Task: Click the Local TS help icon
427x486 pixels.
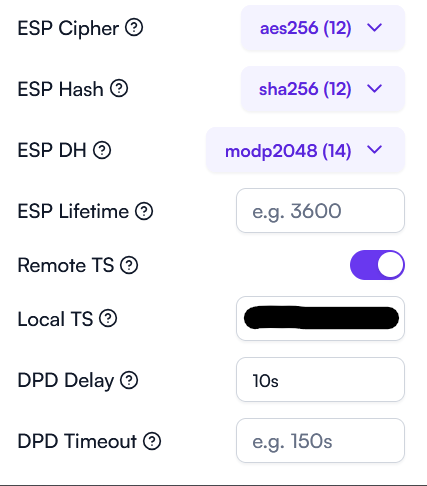Action: (108, 318)
